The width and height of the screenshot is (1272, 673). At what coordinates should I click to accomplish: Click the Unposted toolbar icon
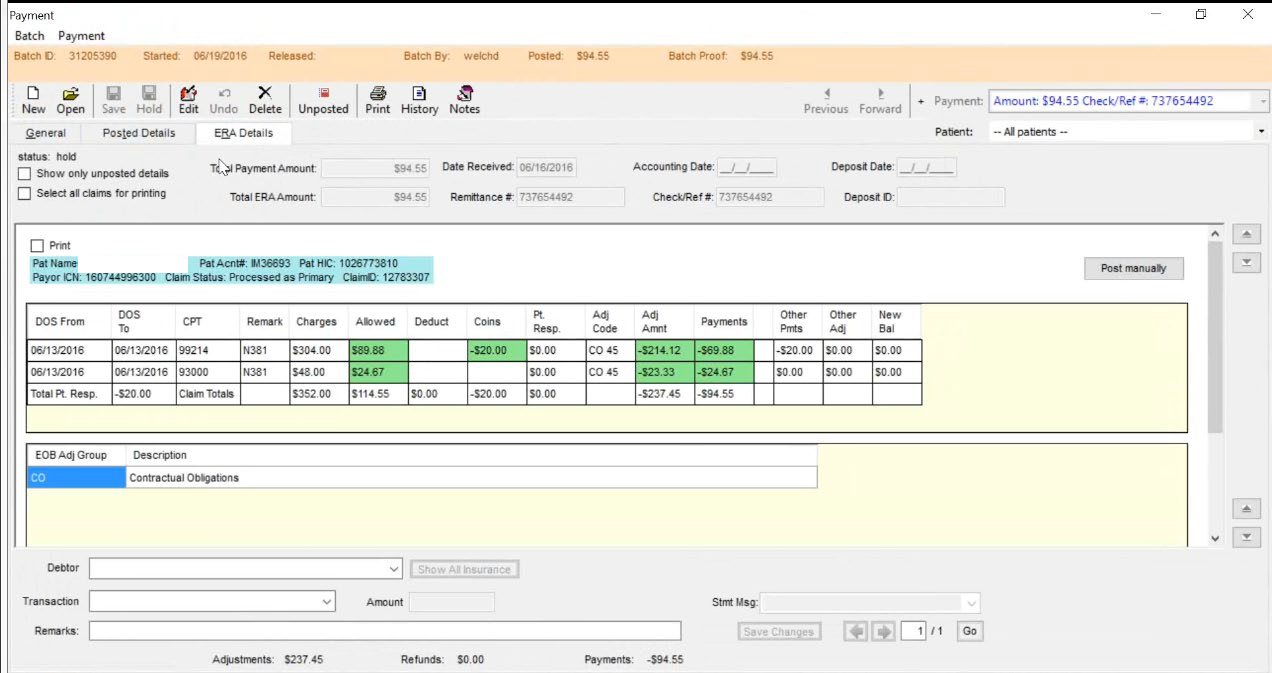click(x=323, y=99)
